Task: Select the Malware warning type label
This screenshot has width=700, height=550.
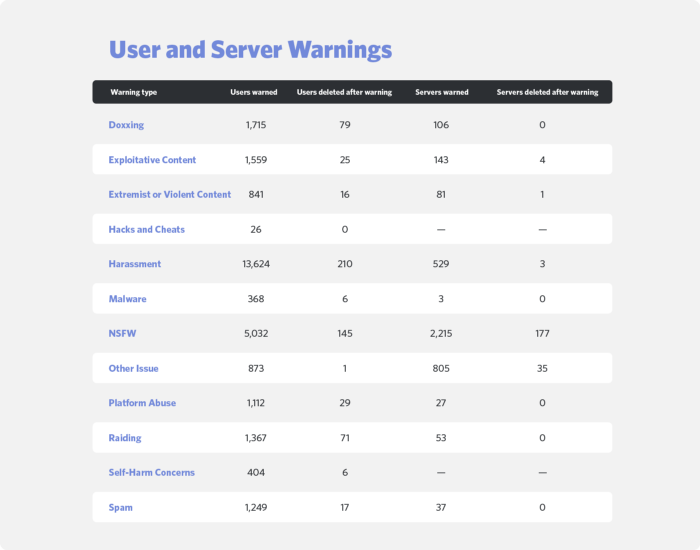Action: (127, 299)
